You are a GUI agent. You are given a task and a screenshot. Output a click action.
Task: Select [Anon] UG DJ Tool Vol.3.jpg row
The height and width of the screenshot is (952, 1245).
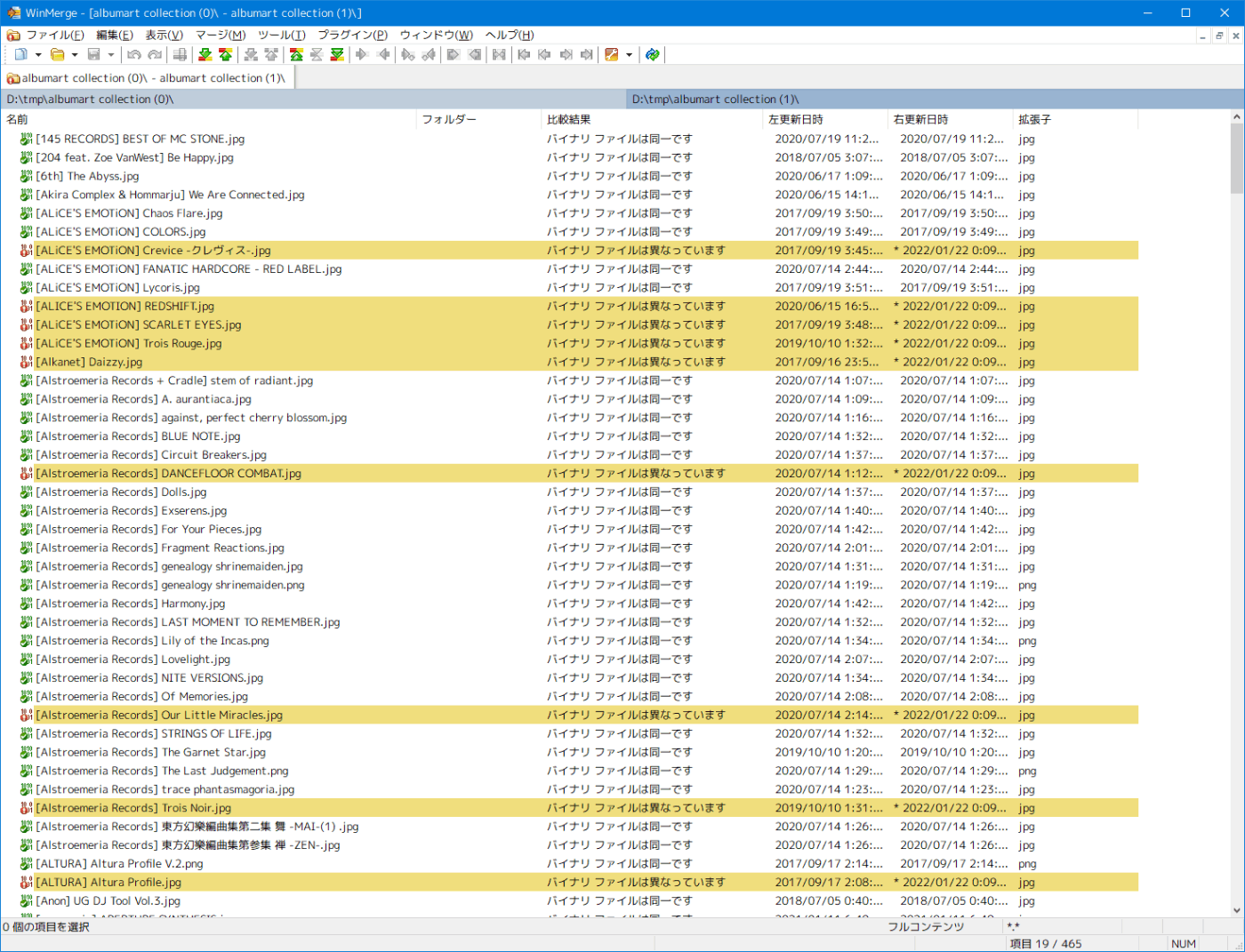[569, 901]
